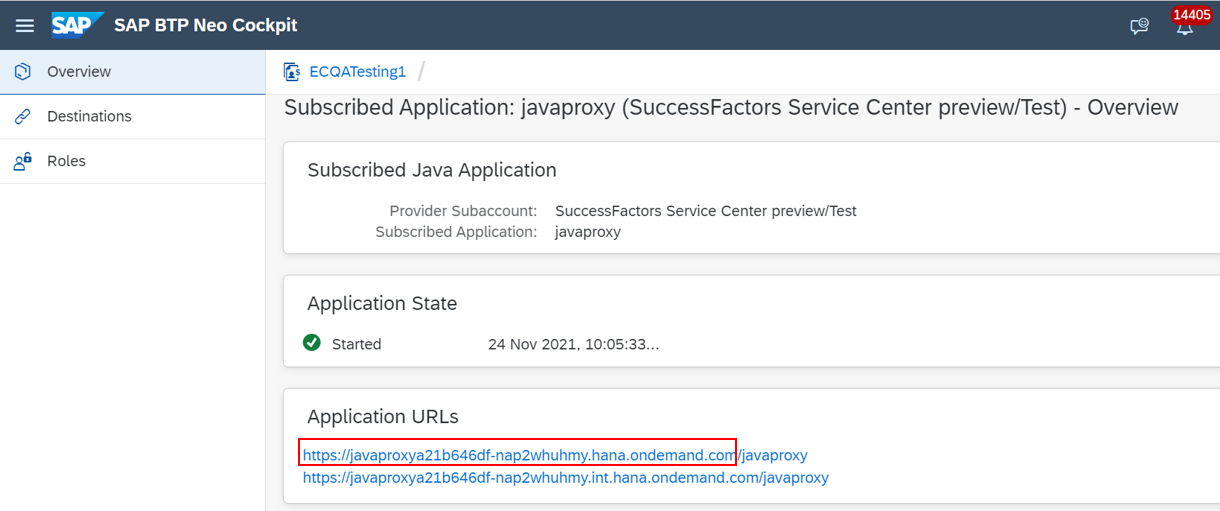This screenshot has height=511, width=1220.
Task: Click the Destinations chain-link icon
Action: [23, 117]
